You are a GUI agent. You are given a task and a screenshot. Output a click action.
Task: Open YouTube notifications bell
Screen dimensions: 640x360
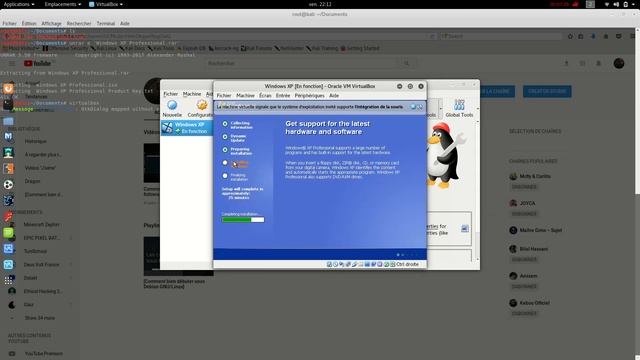[598, 63]
